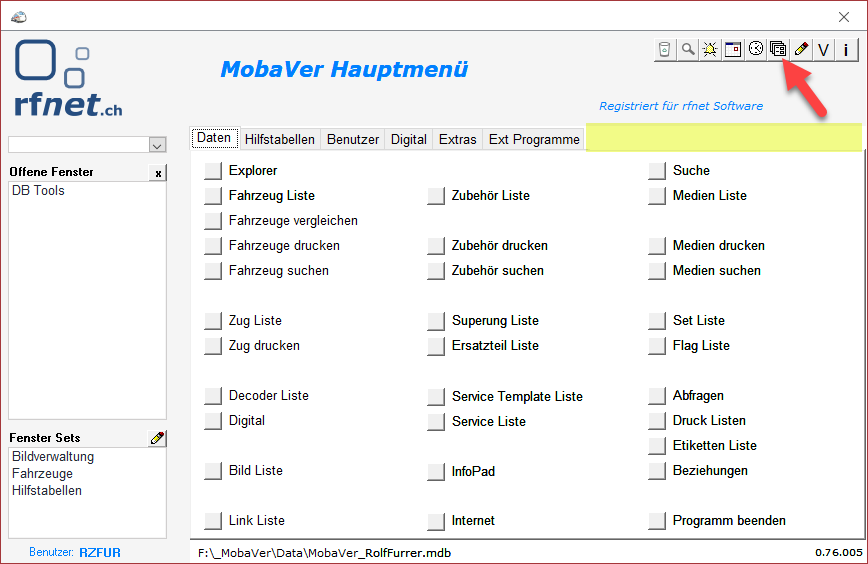
Task: Select the Extras tab
Action: [457, 139]
